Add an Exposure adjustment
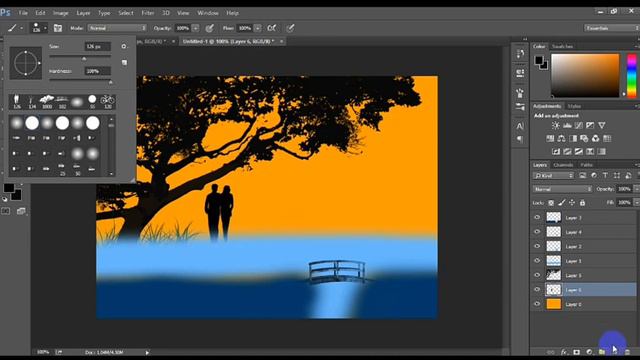Image resolution: width=640 pixels, height=360 pixels. tap(590, 126)
